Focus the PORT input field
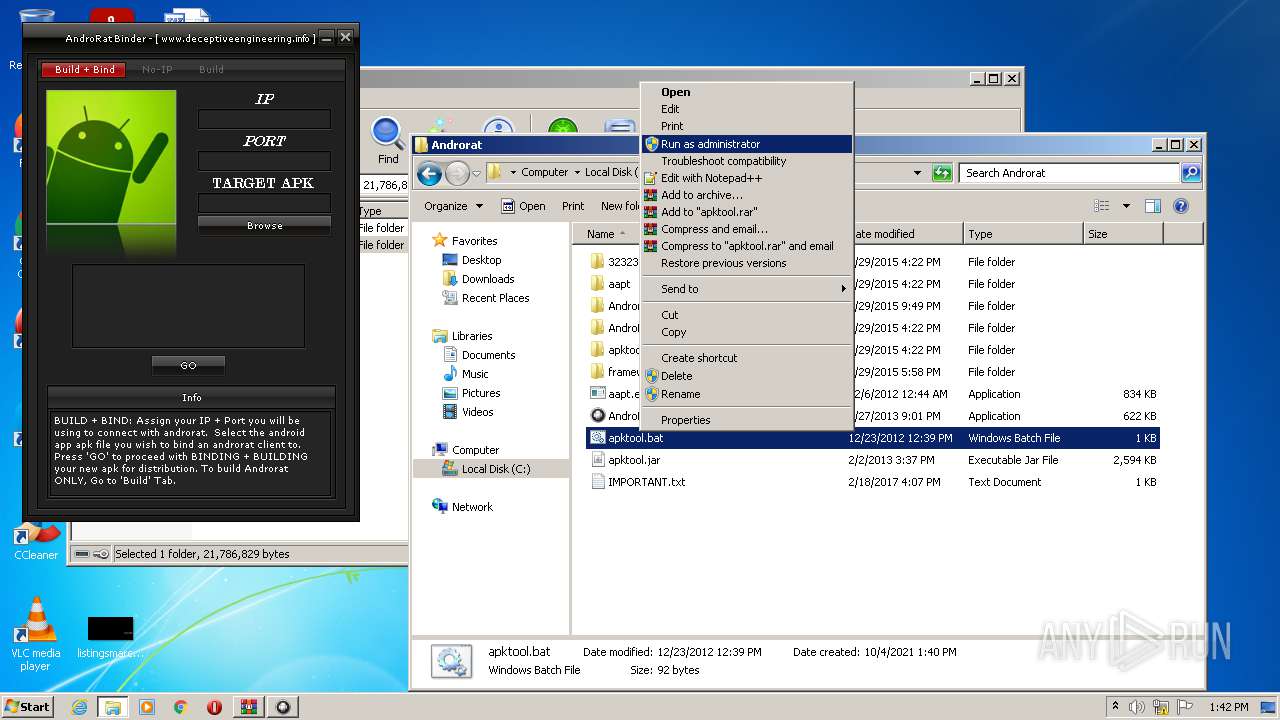Viewport: 1280px width, 720px height. coord(264,161)
